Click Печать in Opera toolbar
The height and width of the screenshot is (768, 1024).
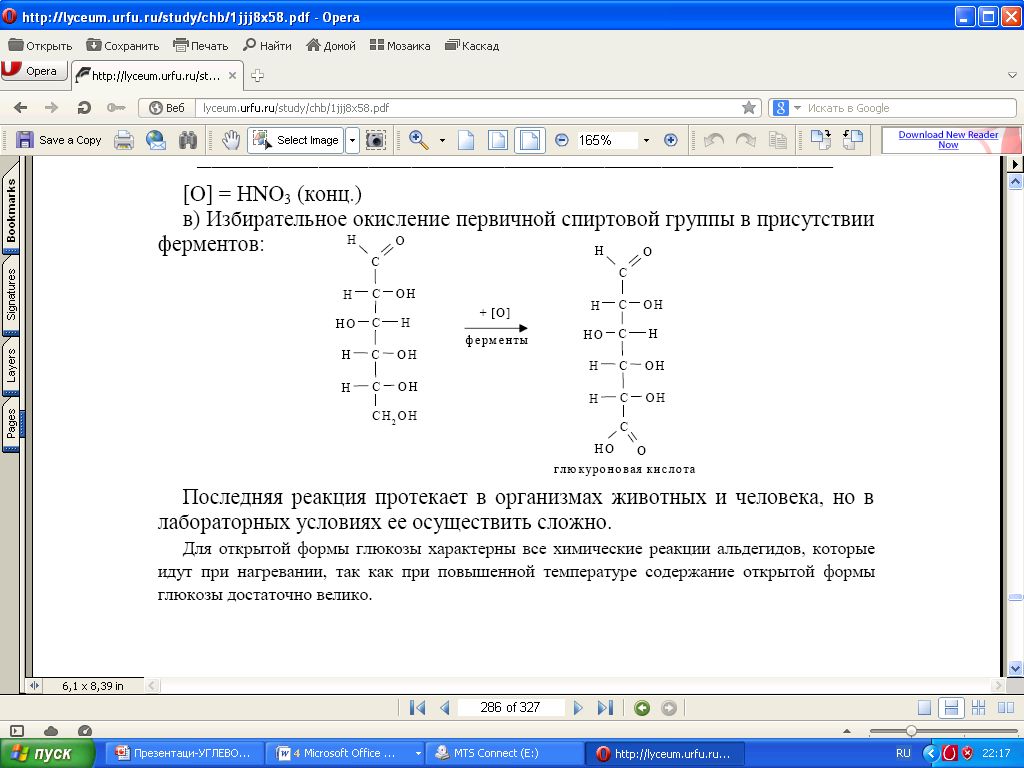[x=200, y=46]
